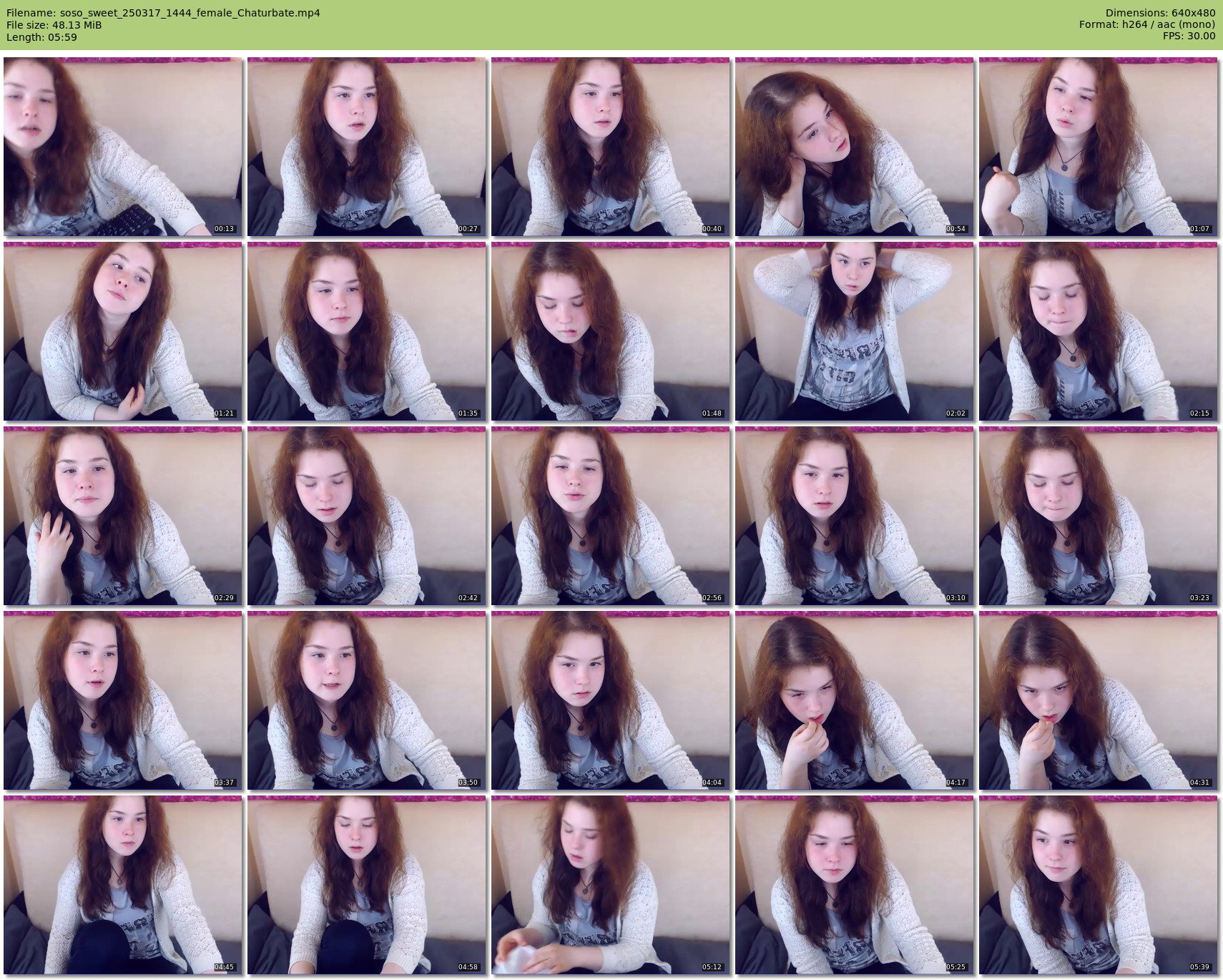This screenshot has height=980, width=1223.
Task: Click the thumbnail marked 04:17
Action: click(x=855, y=700)
